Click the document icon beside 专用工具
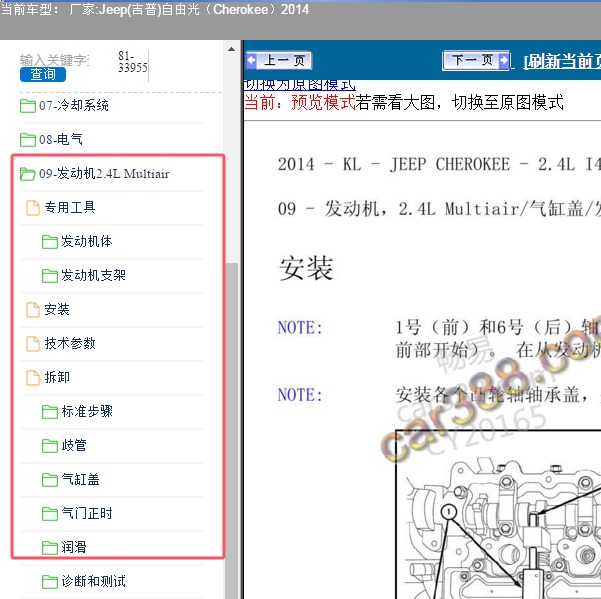Screen dimensions: 601x599 [x=33, y=208]
